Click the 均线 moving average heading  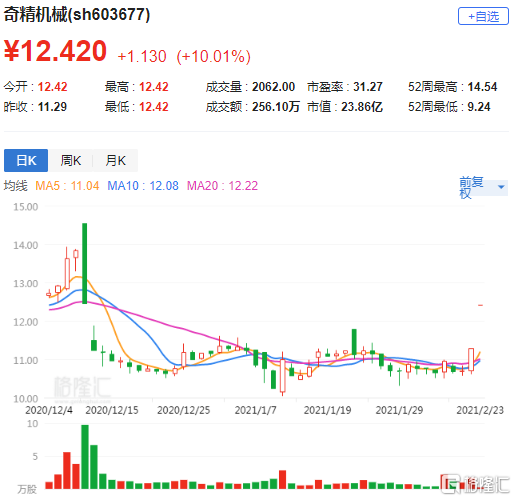pos(15,186)
